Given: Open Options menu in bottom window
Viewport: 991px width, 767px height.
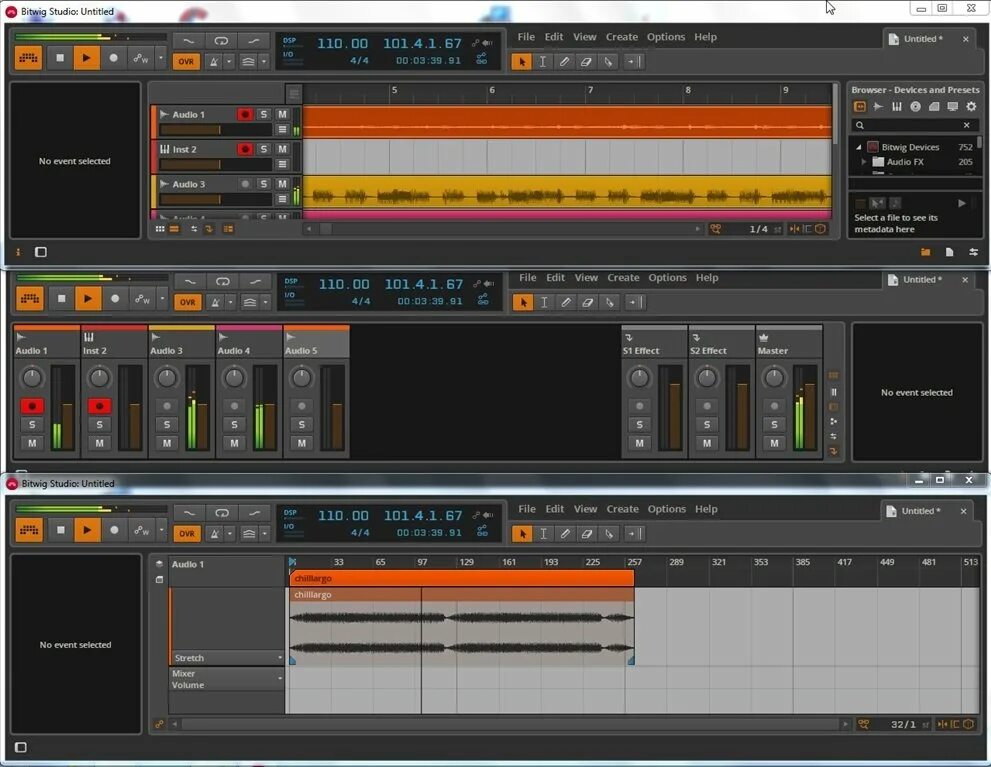Looking at the screenshot, I should 666,509.
